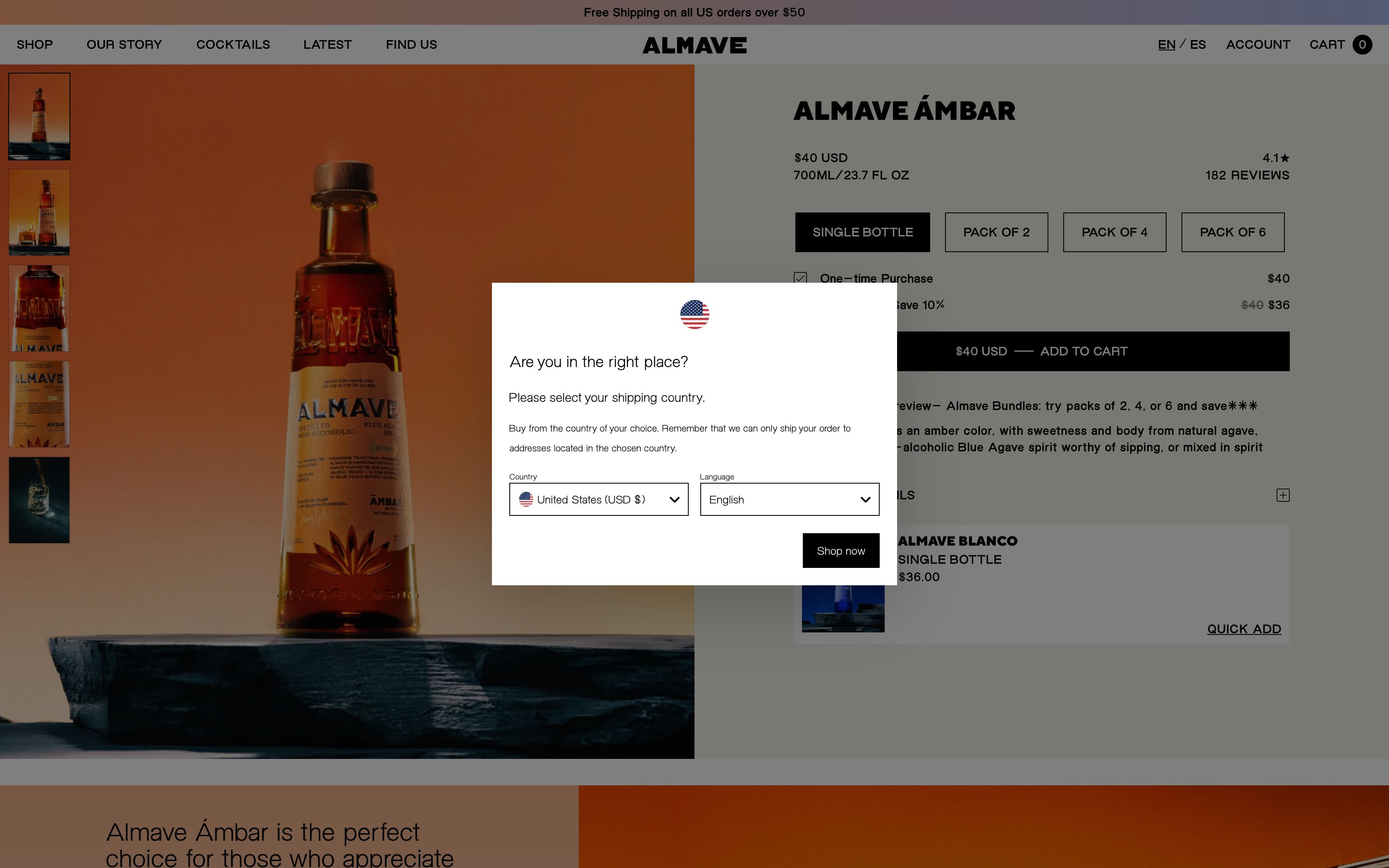Viewport: 1389px width, 868px height.
Task: Quick Add the Almave Blanco bottle
Action: (1244, 629)
